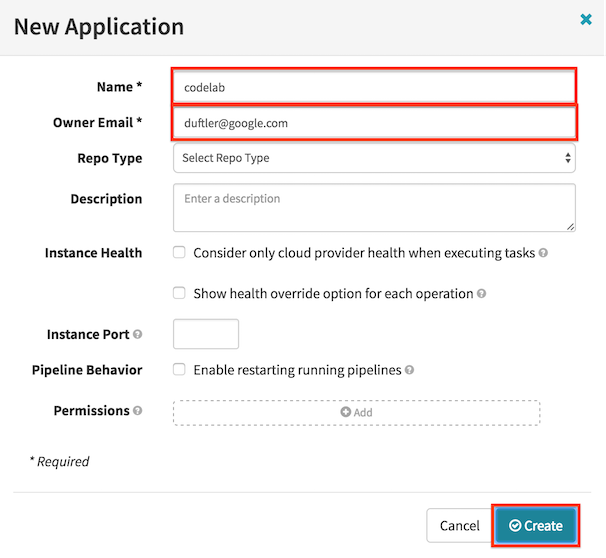Open the Permissions help icon

coord(137,410)
